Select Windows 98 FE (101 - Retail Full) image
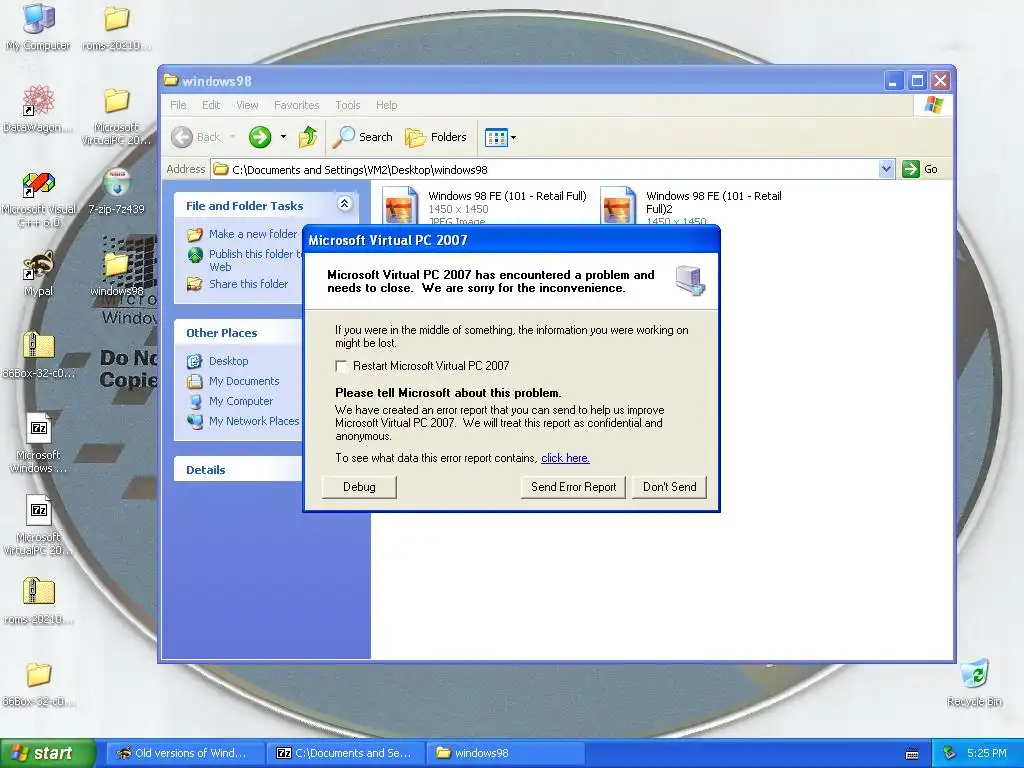Screen dimensions: 1024x768 pos(485,206)
